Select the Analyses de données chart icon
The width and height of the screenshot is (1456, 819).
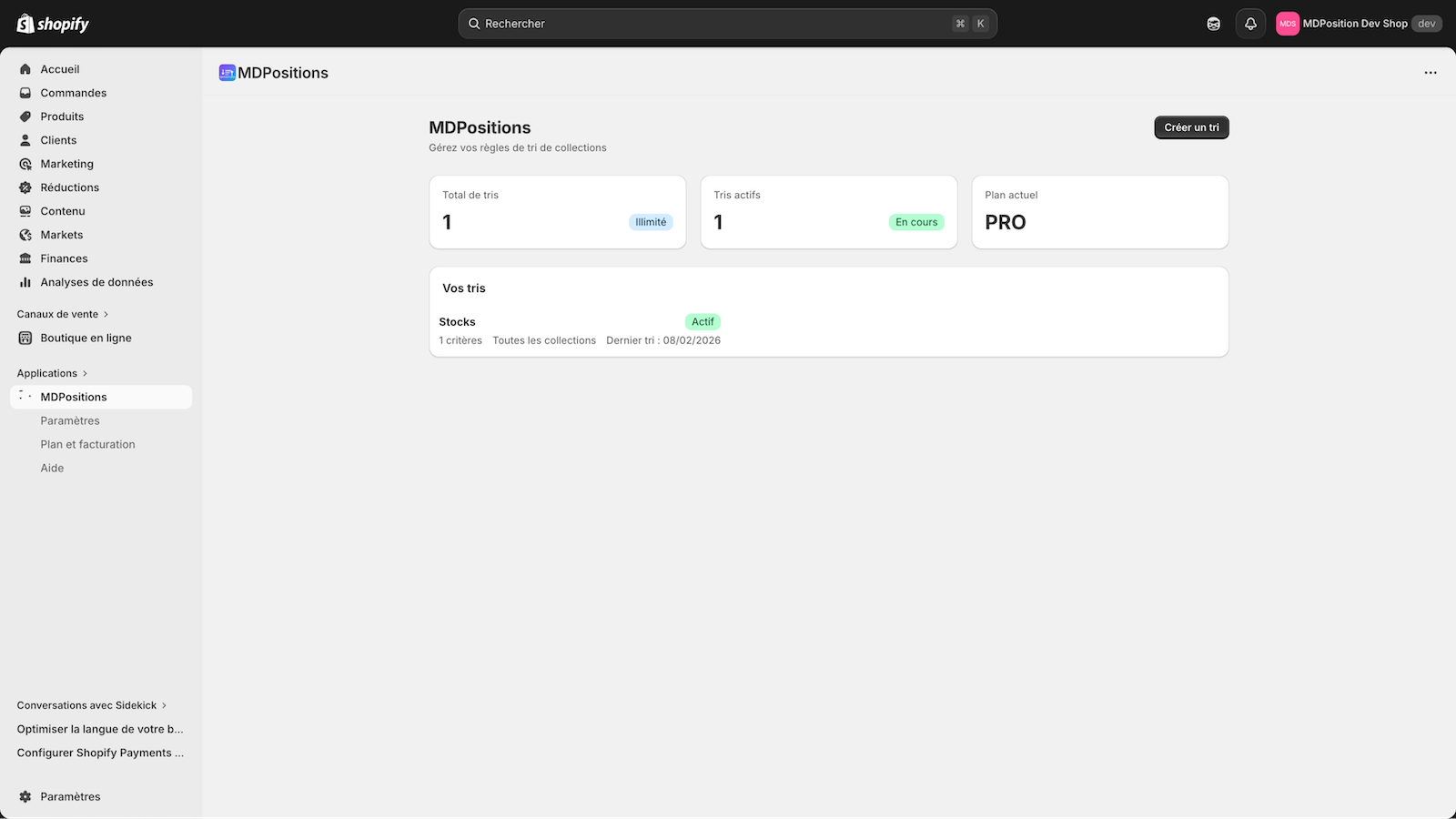[x=25, y=281]
